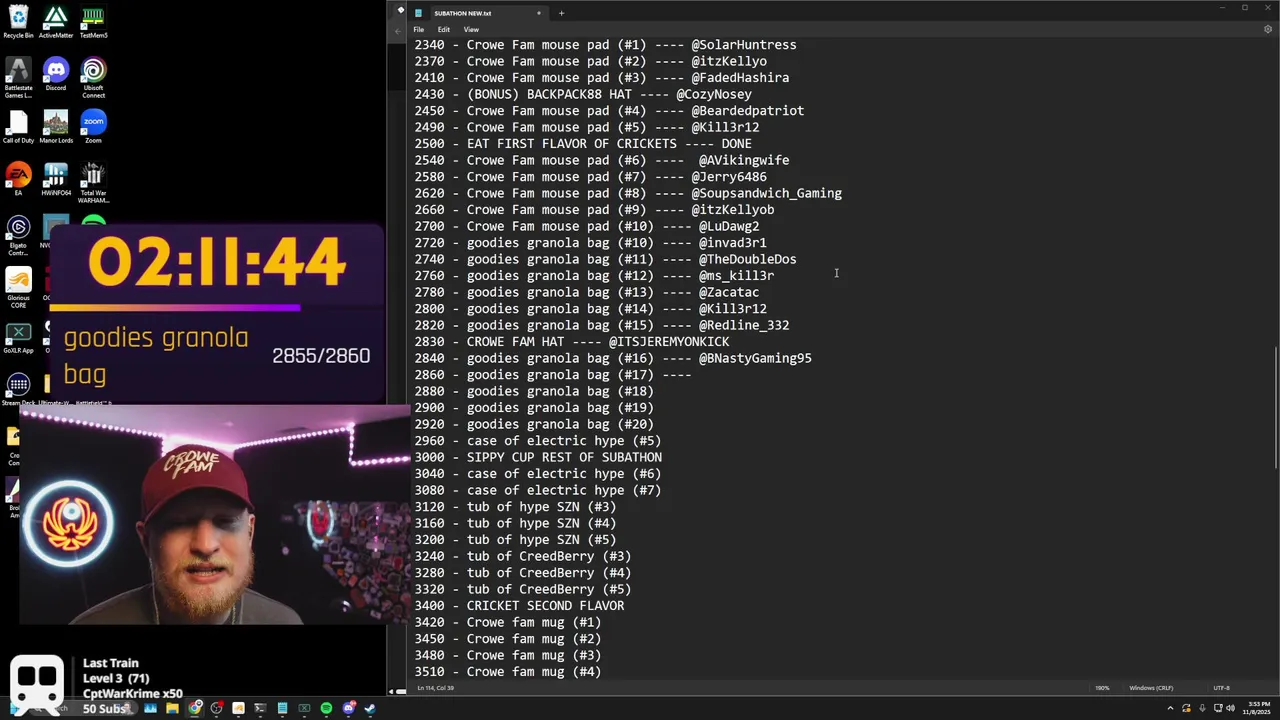Open the clock and date flyout

[x=1257, y=708]
